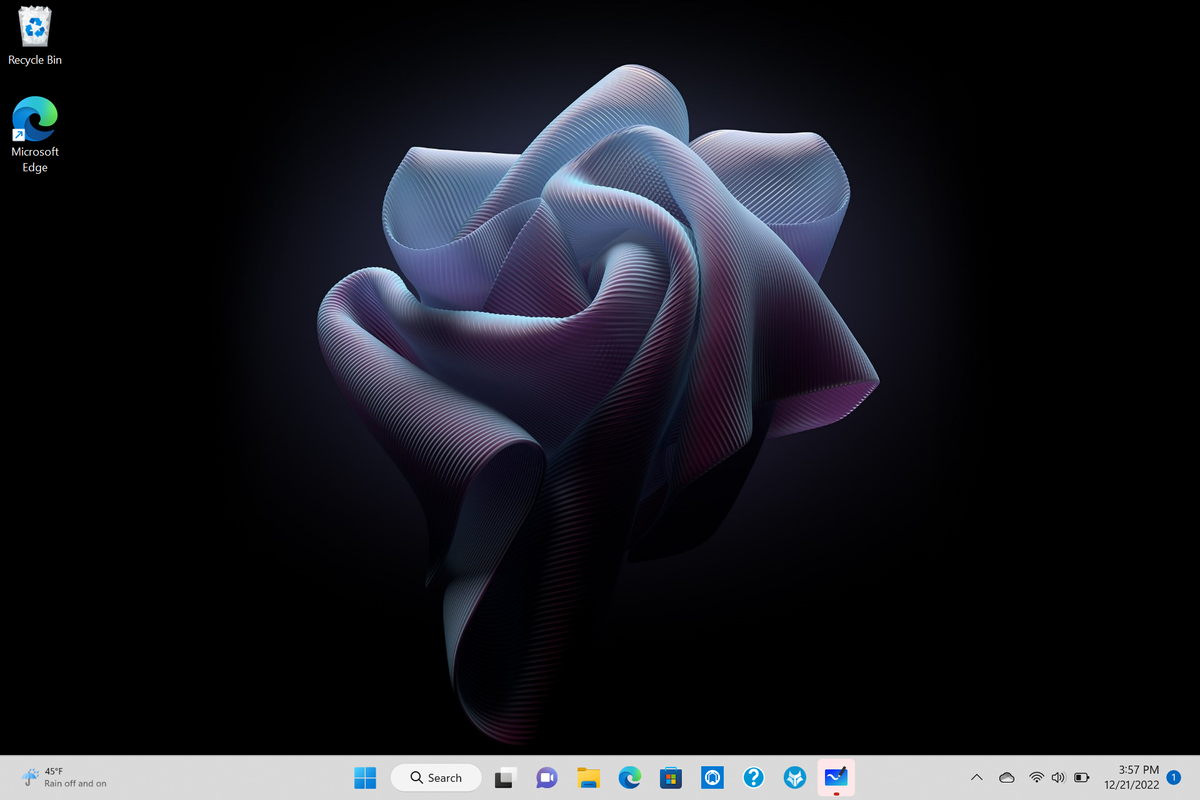Open the shield icon app on the taskbar
Screen dimensions: 1200x800
pyautogui.click(x=794, y=777)
